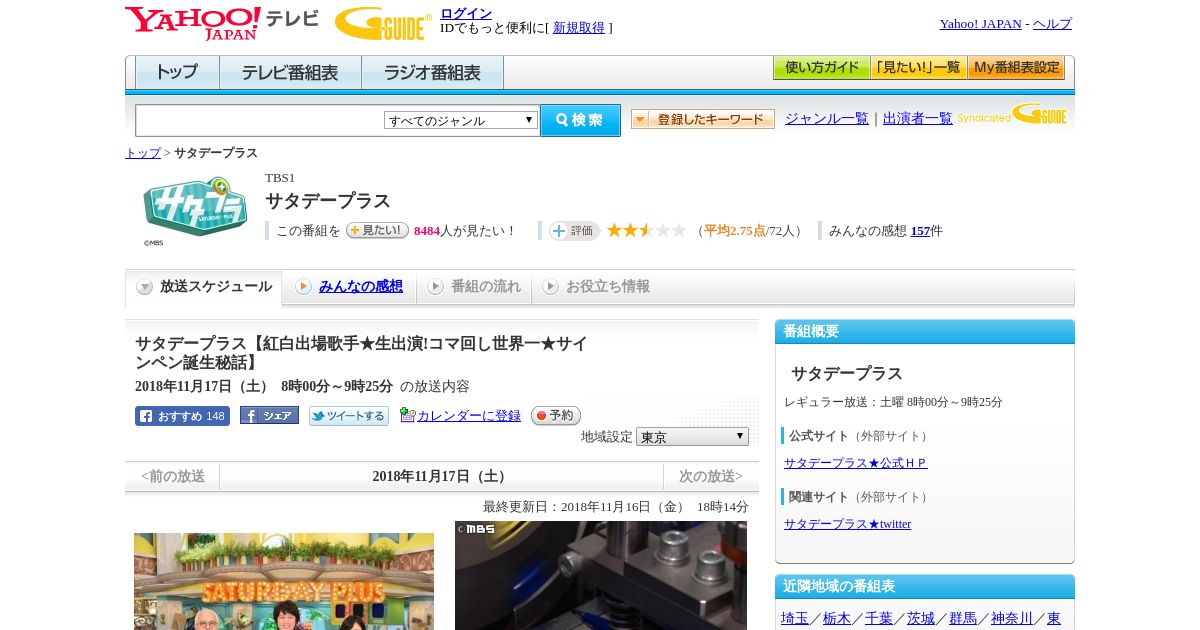
Task: Open the 地域設定 東京 region dropdown
Action: coord(692,437)
